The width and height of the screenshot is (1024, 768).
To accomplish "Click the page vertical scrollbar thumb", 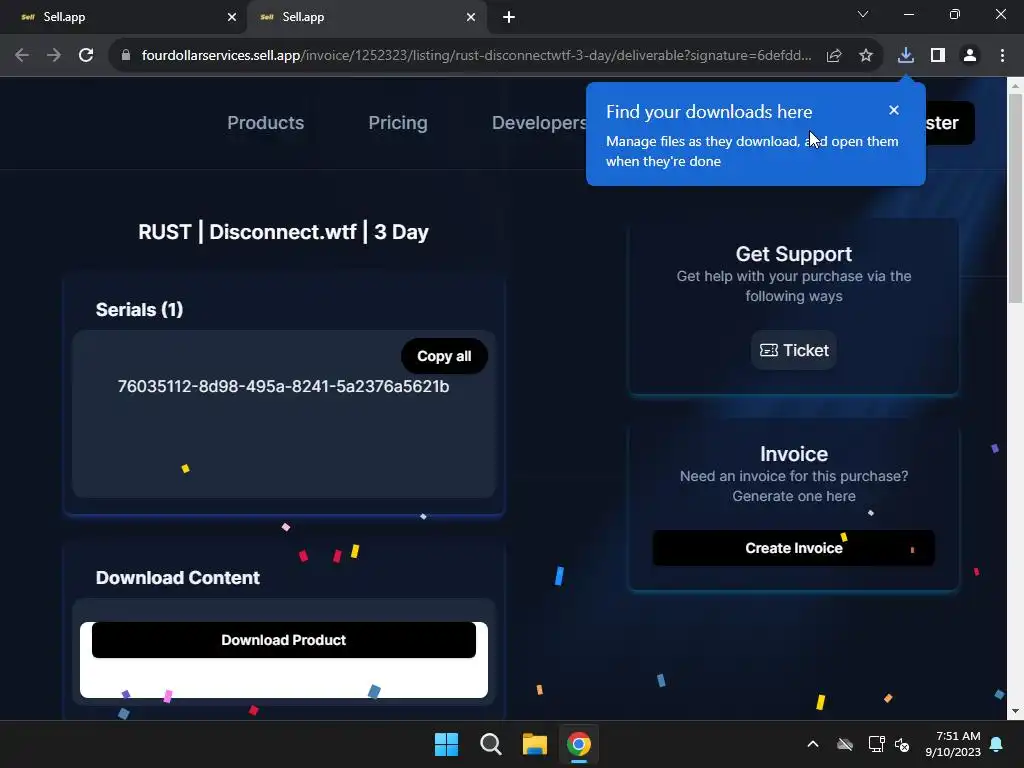I will click(x=1016, y=199).
